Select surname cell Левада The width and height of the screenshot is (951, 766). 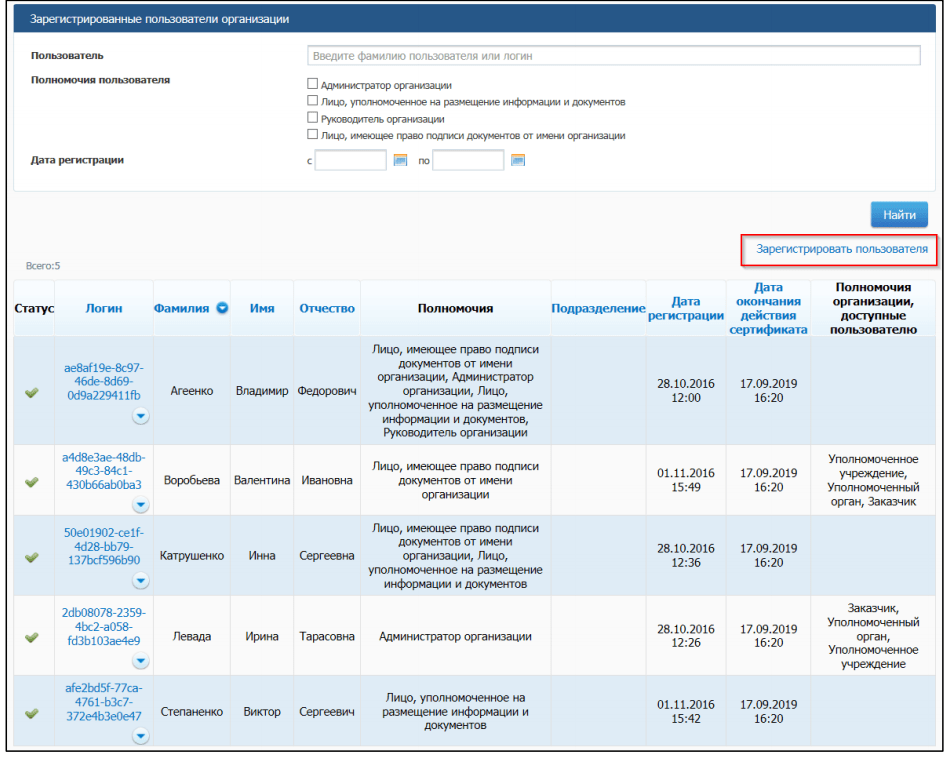(x=192, y=636)
